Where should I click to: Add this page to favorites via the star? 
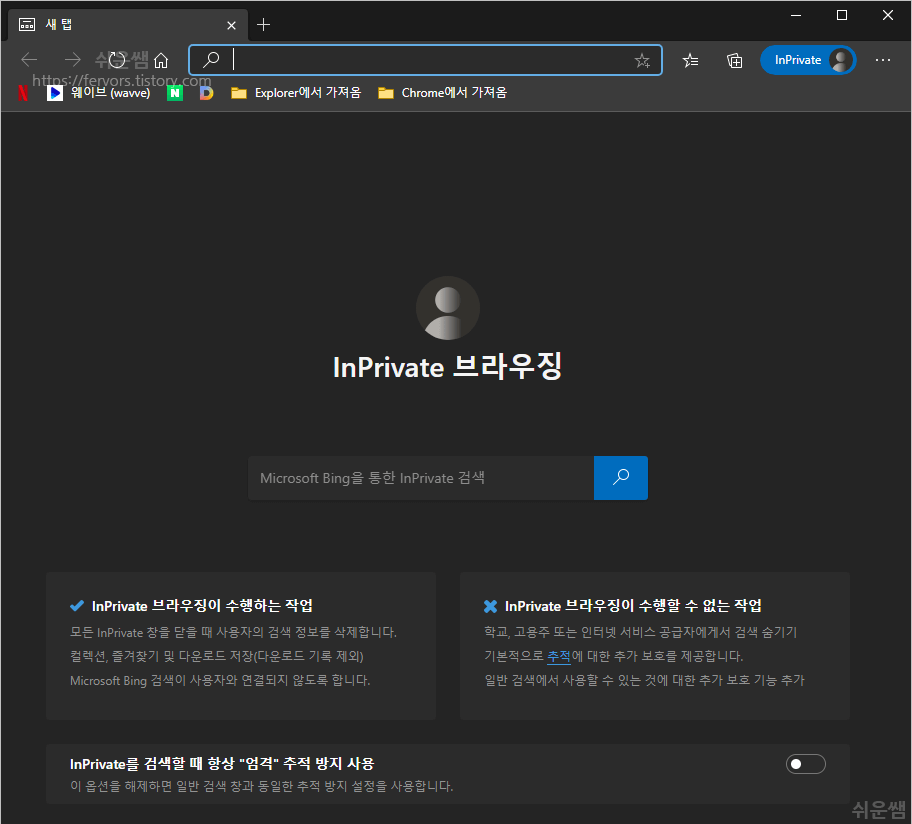642,60
